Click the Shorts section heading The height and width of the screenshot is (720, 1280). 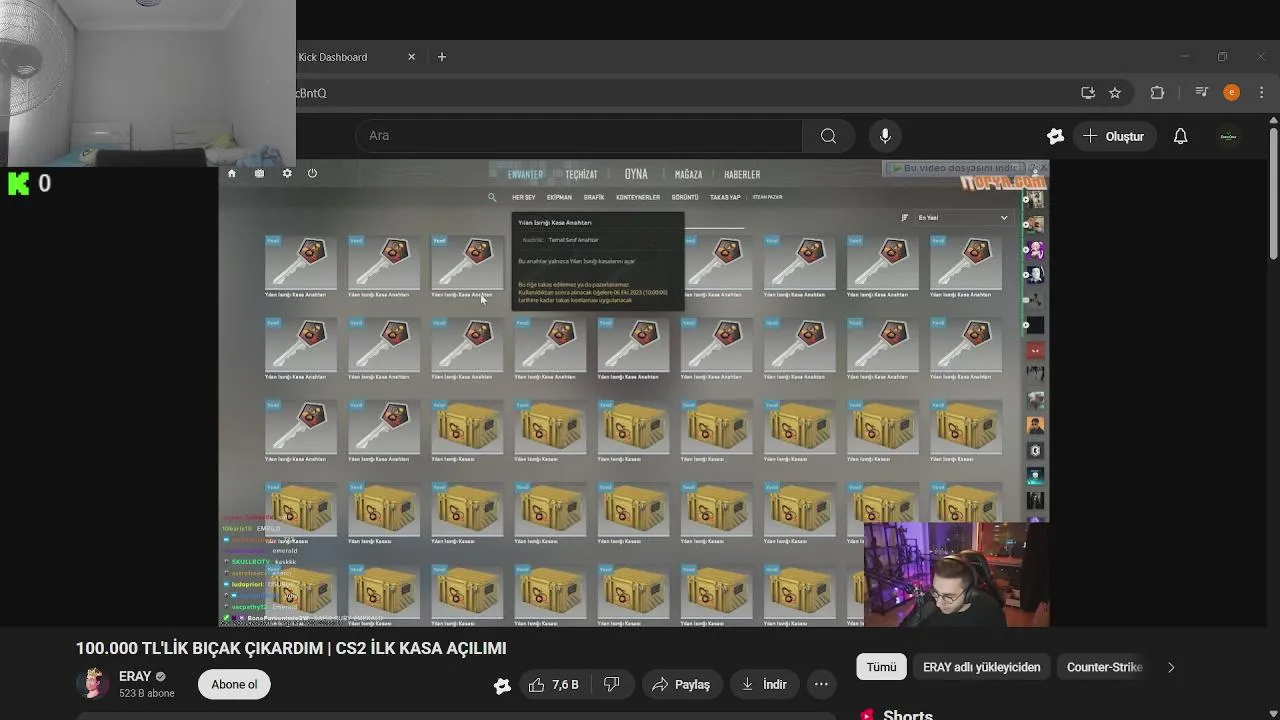pos(908,715)
